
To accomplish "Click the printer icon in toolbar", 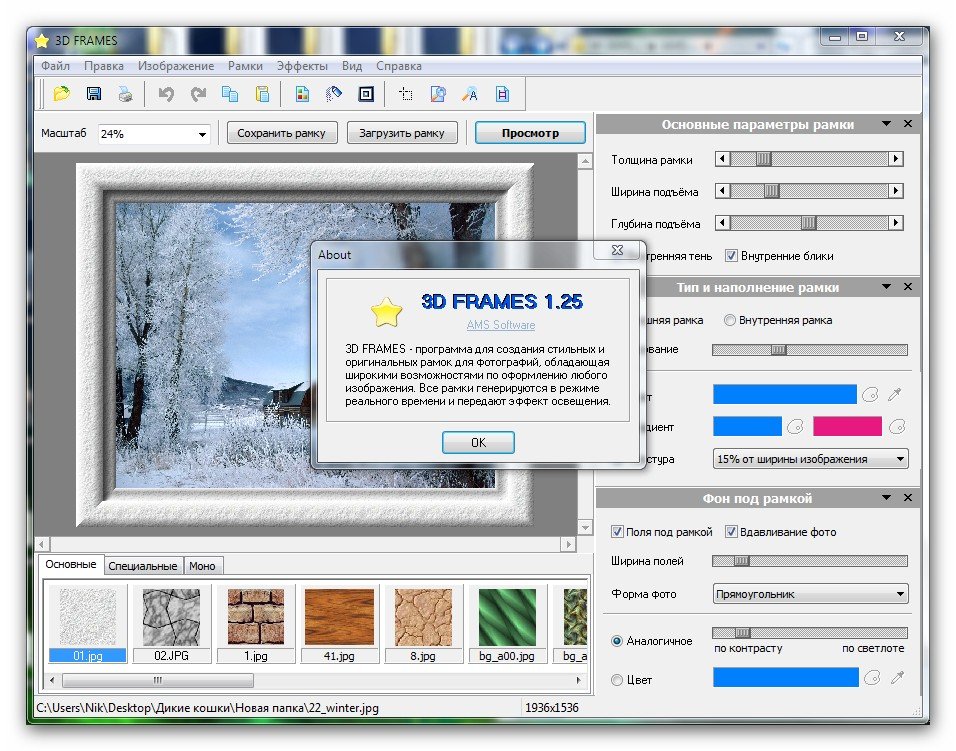I will pyautogui.click(x=124, y=94).
